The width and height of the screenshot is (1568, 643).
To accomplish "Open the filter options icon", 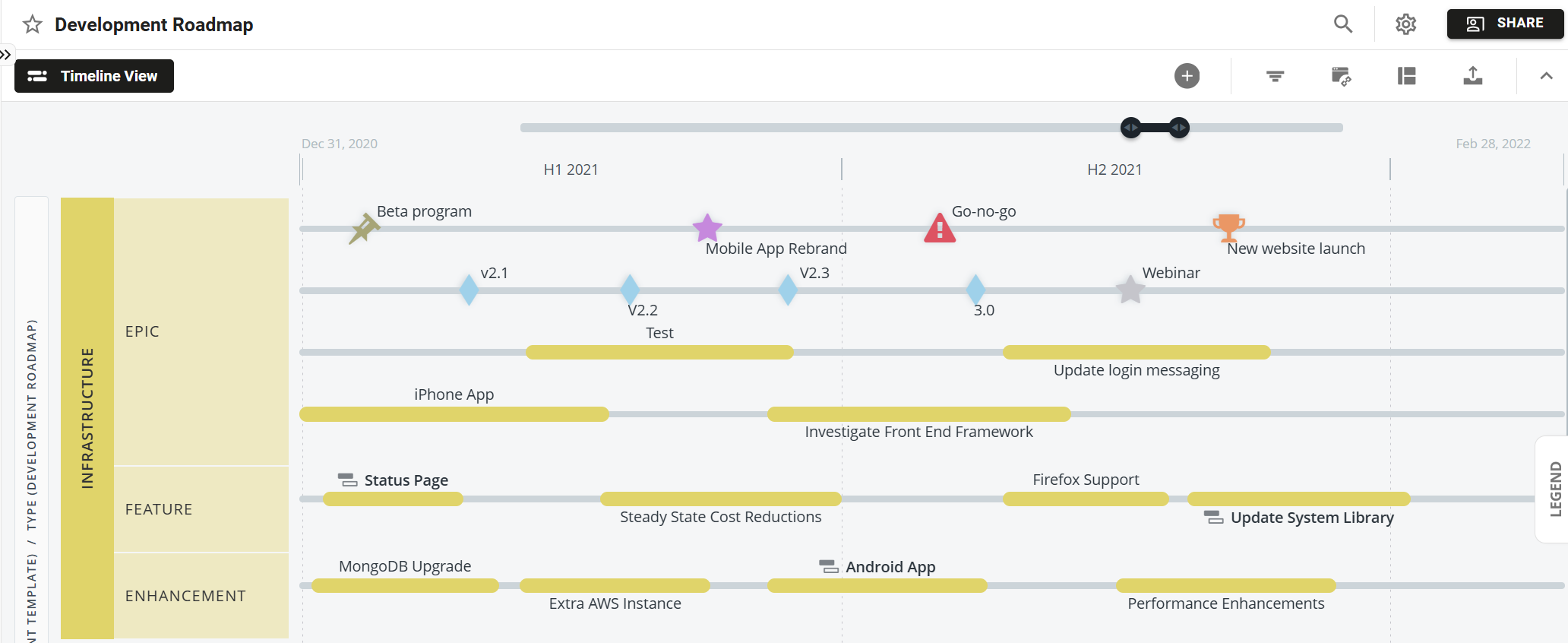I will point(1275,76).
